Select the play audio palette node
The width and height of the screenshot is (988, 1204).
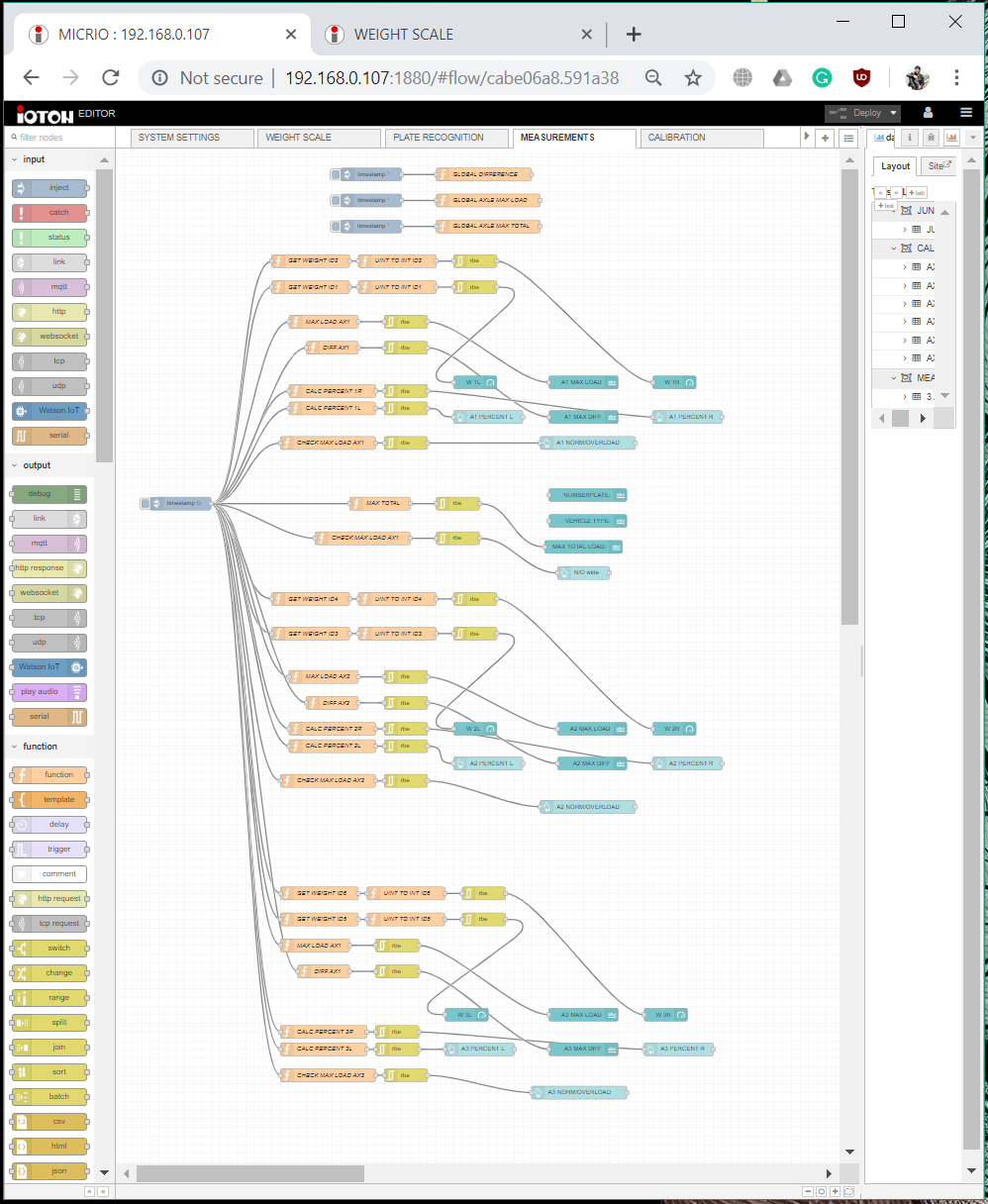tap(49, 692)
